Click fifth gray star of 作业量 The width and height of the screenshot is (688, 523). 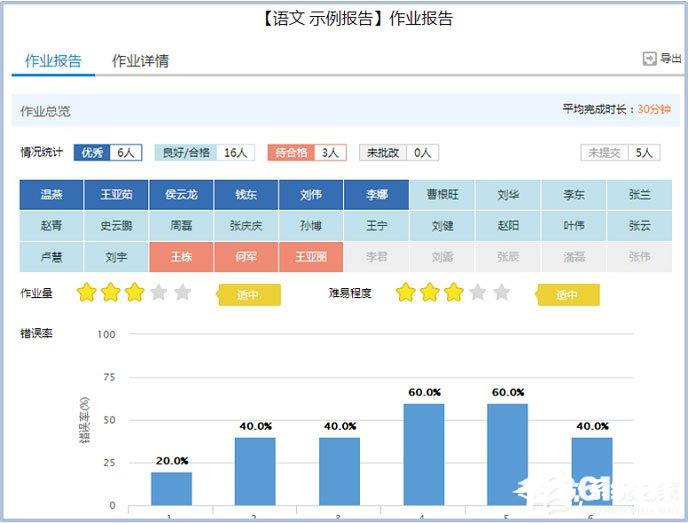183,292
